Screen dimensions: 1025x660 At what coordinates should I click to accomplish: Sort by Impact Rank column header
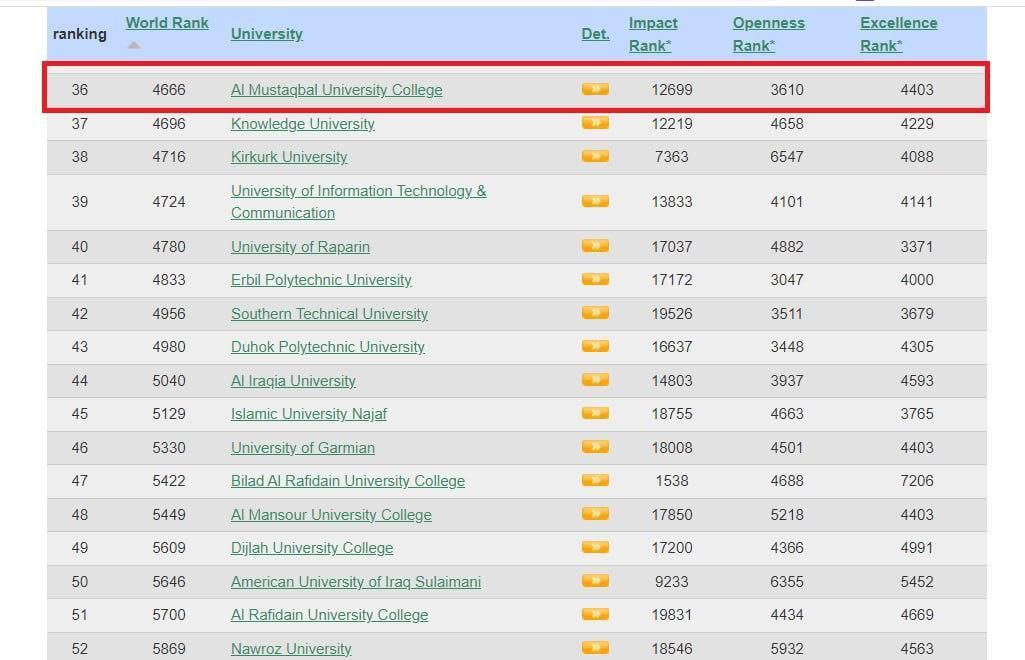(x=652, y=34)
